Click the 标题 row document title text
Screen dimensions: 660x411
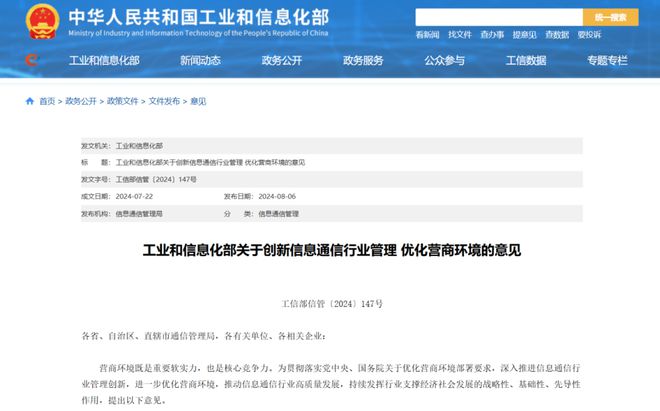point(210,163)
